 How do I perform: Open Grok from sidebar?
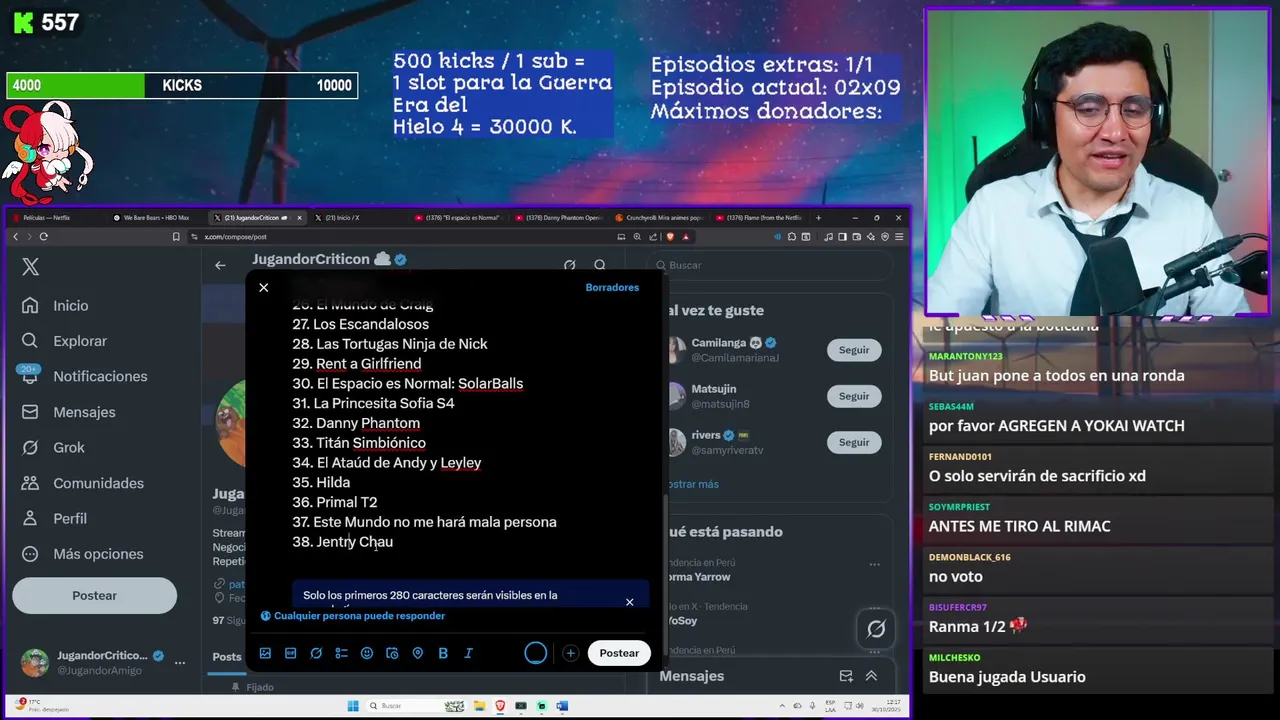[x=54, y=447]
